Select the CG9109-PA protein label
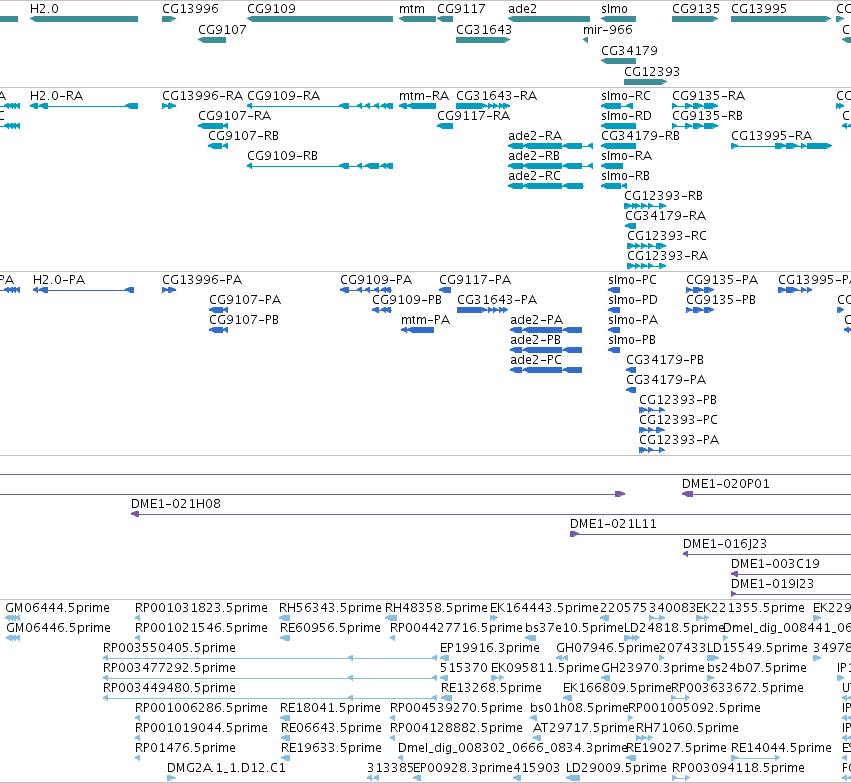The image size is (851, 783). pos(376,279)
